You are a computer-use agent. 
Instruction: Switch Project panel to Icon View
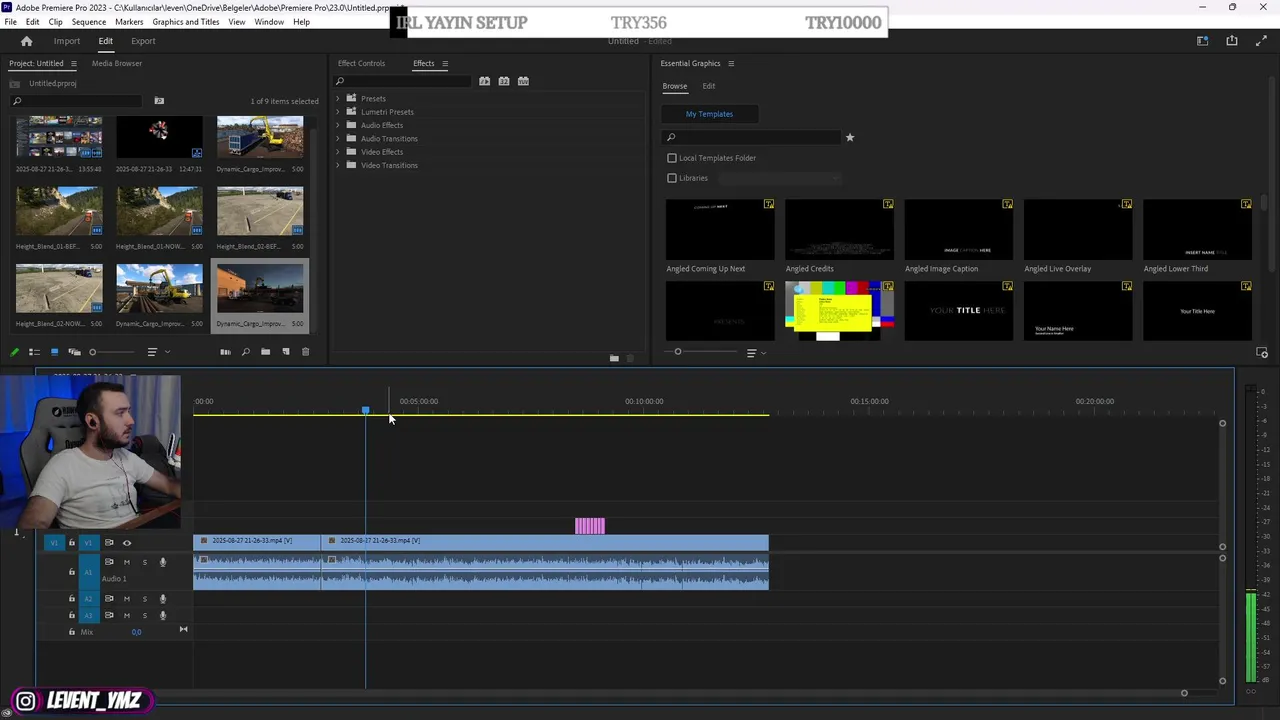coord(54,352)
